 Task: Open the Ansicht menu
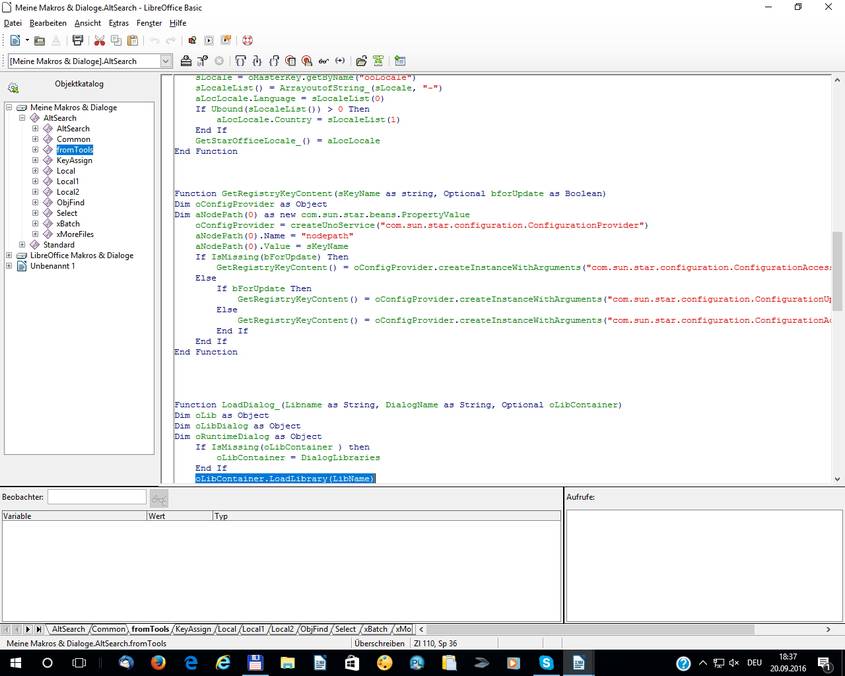pyautogui.click(x=88, y=23)
